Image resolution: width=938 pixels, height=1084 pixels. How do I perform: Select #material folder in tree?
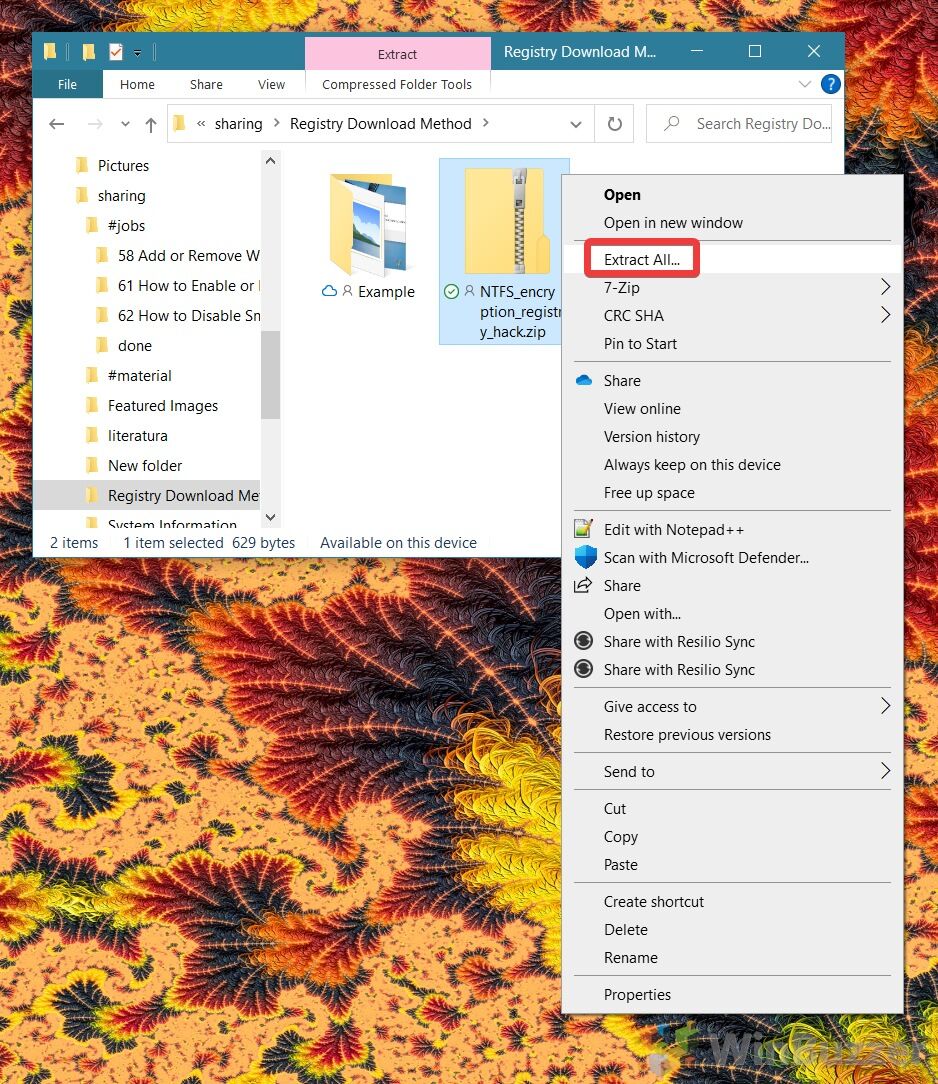pyautogui.click(x=140, y=375)
